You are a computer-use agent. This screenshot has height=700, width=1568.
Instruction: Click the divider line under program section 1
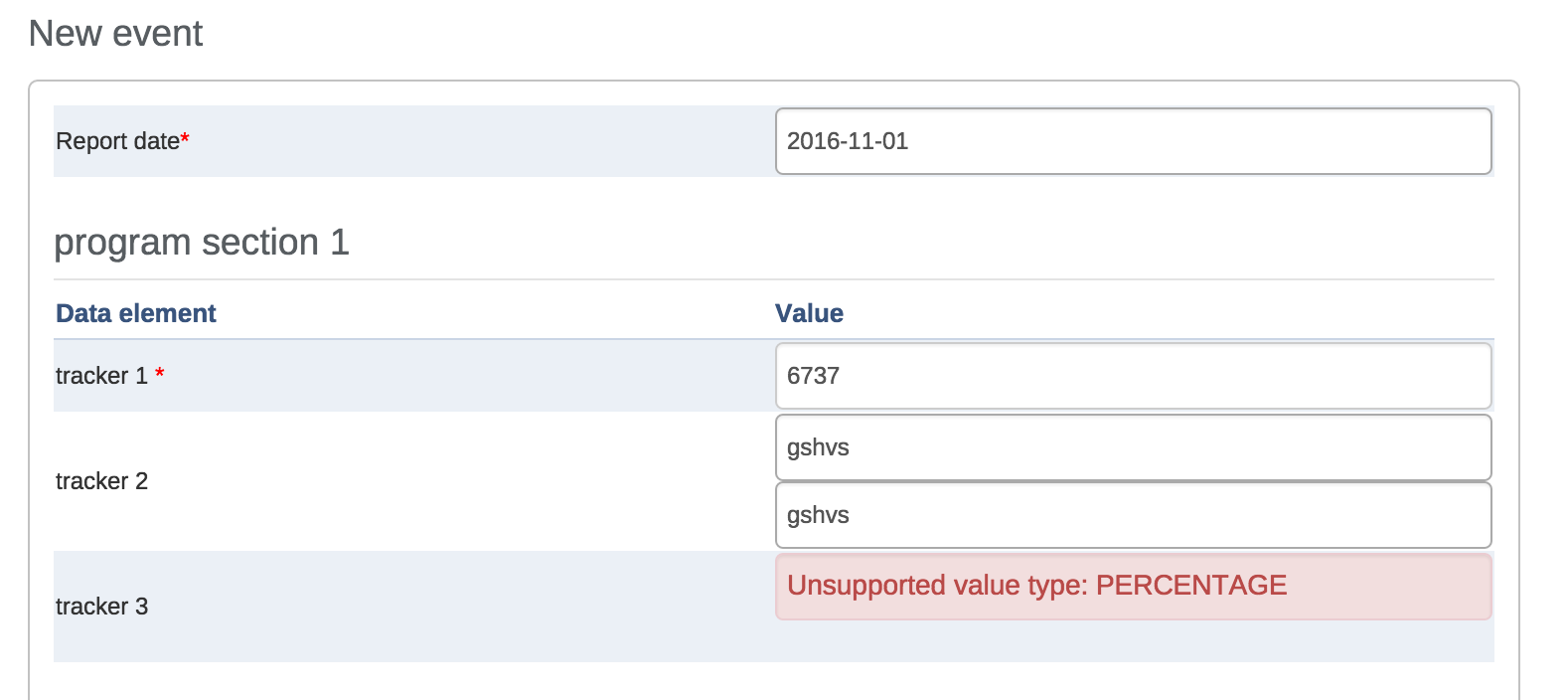773,279
